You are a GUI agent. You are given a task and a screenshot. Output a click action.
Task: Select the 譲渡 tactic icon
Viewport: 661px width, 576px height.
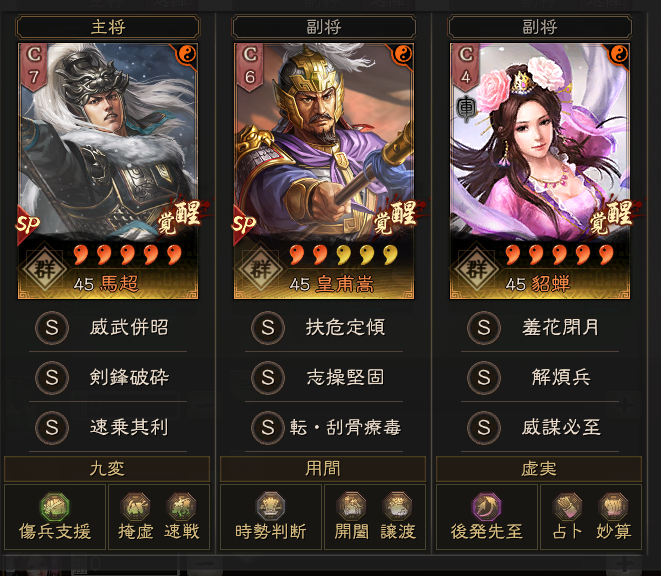398,507
